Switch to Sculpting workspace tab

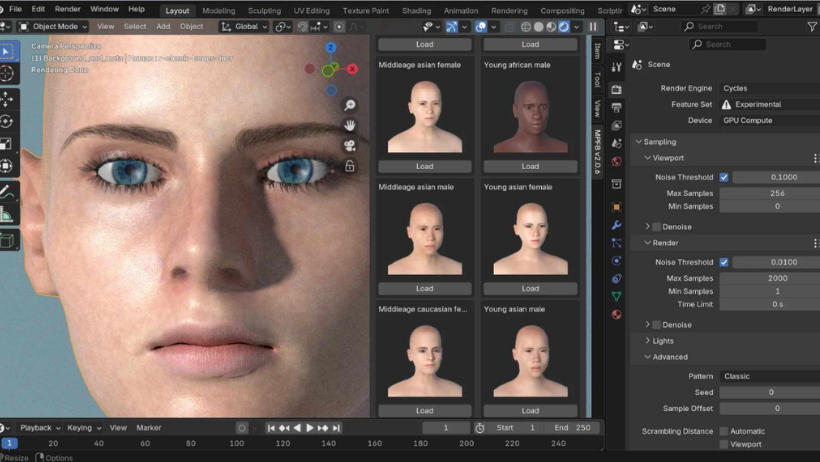coord(264,10)
